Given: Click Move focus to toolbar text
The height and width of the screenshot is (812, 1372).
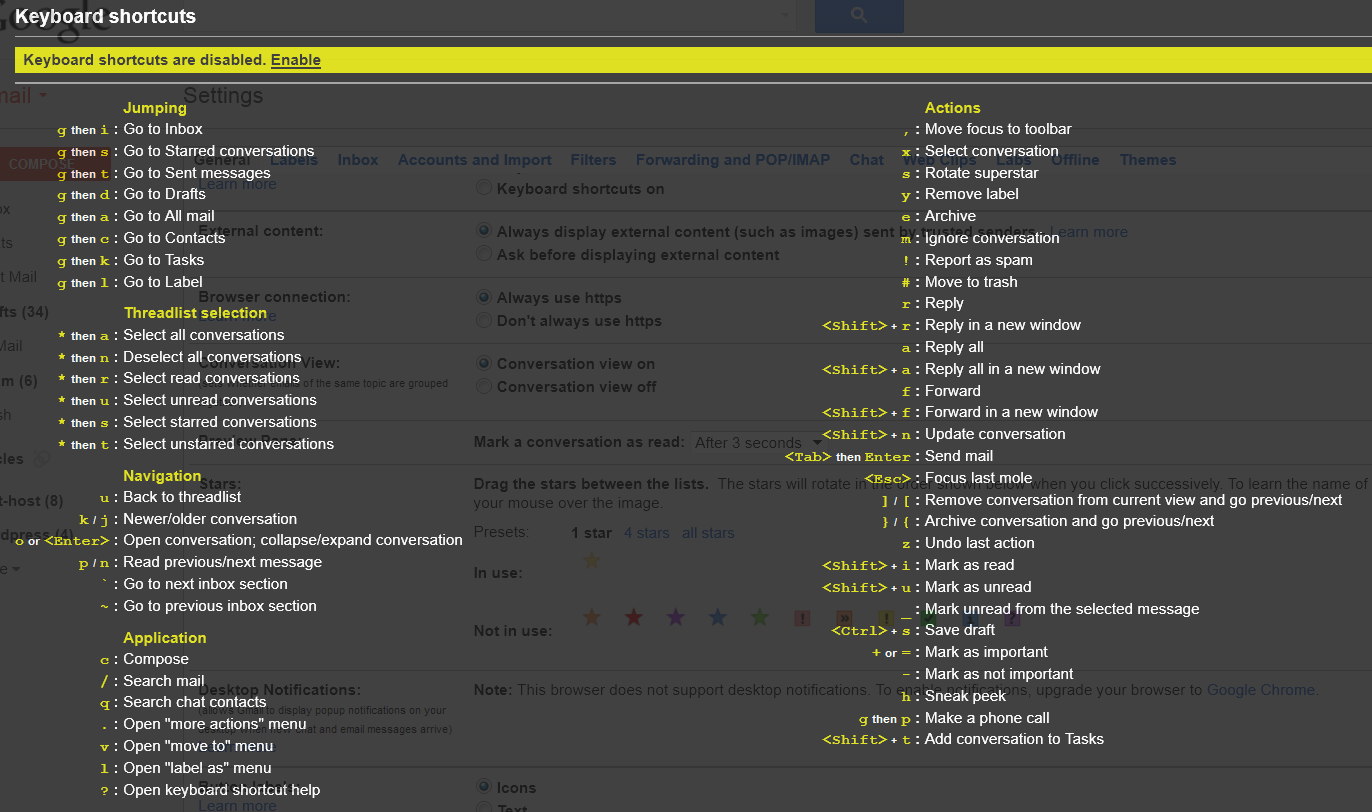Looking at the screenshot, I should point(998,129).
